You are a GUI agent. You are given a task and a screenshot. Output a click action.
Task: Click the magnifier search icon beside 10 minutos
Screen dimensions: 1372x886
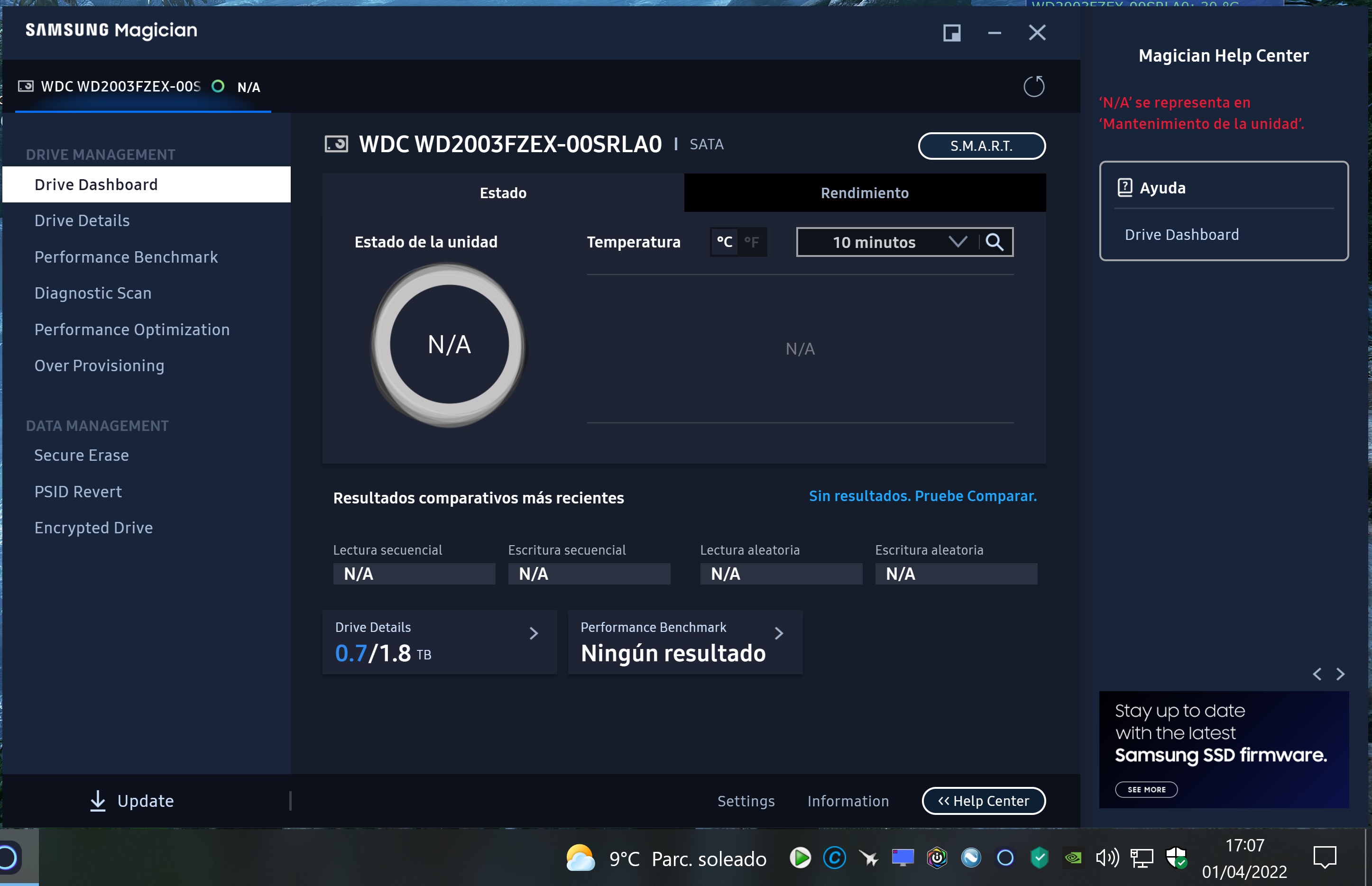pos(995,242)
